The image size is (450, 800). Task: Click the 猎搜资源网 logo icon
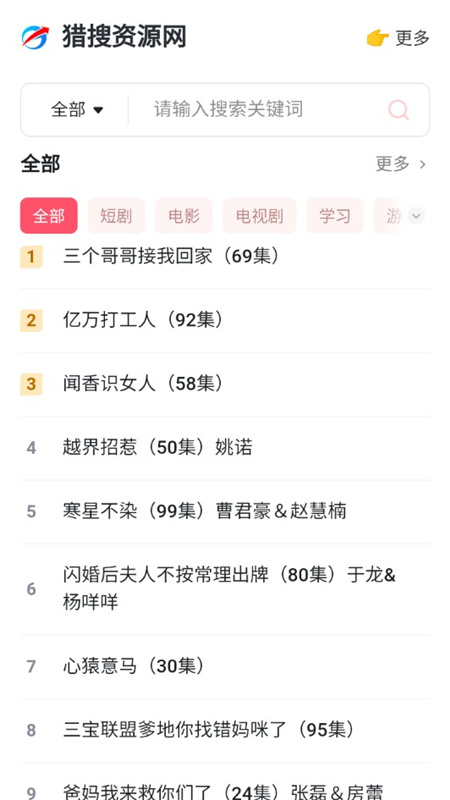click(35, 38)
